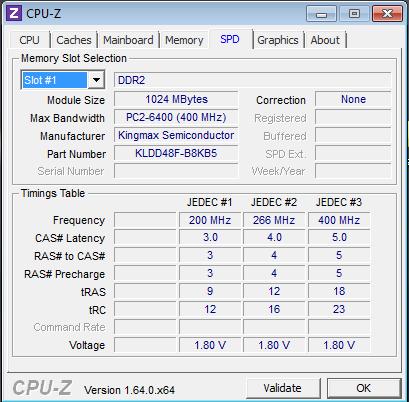The image size is (409, 402).
Task: Click the CAS# Latency 5.0 cell
Action: 339,238
